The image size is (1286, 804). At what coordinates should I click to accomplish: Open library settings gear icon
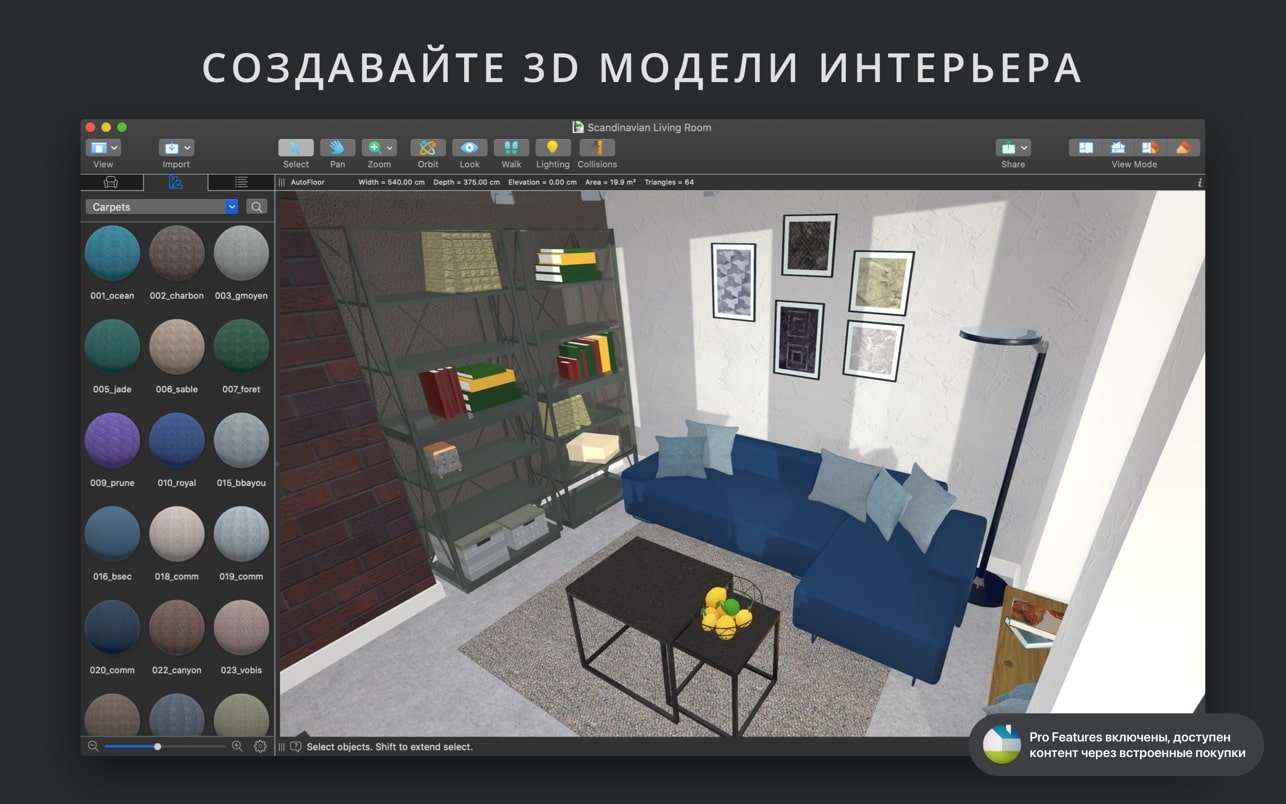pos(260,746)
